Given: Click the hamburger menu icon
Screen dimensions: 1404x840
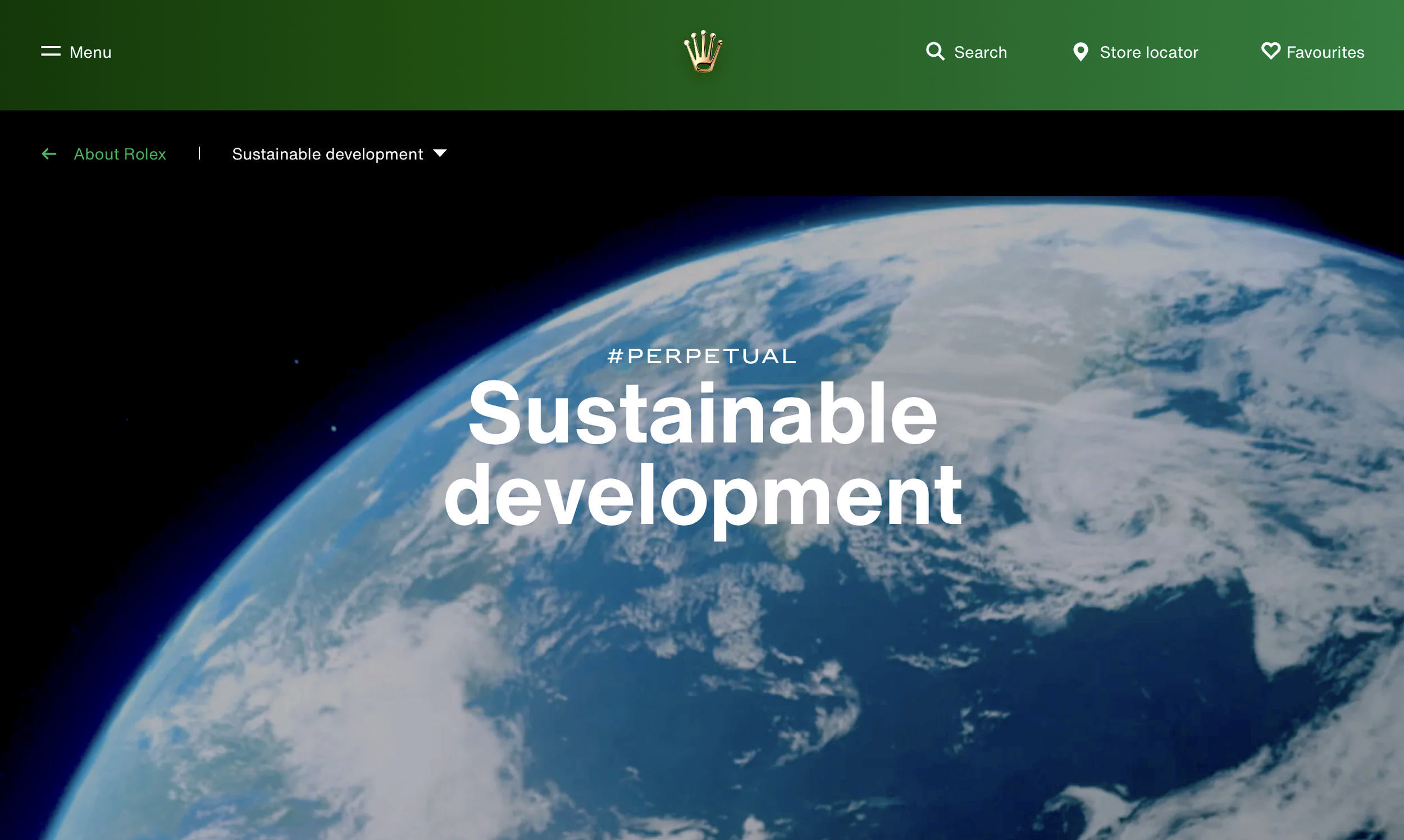Looking at the screenshot, I should tap(51, 52).
